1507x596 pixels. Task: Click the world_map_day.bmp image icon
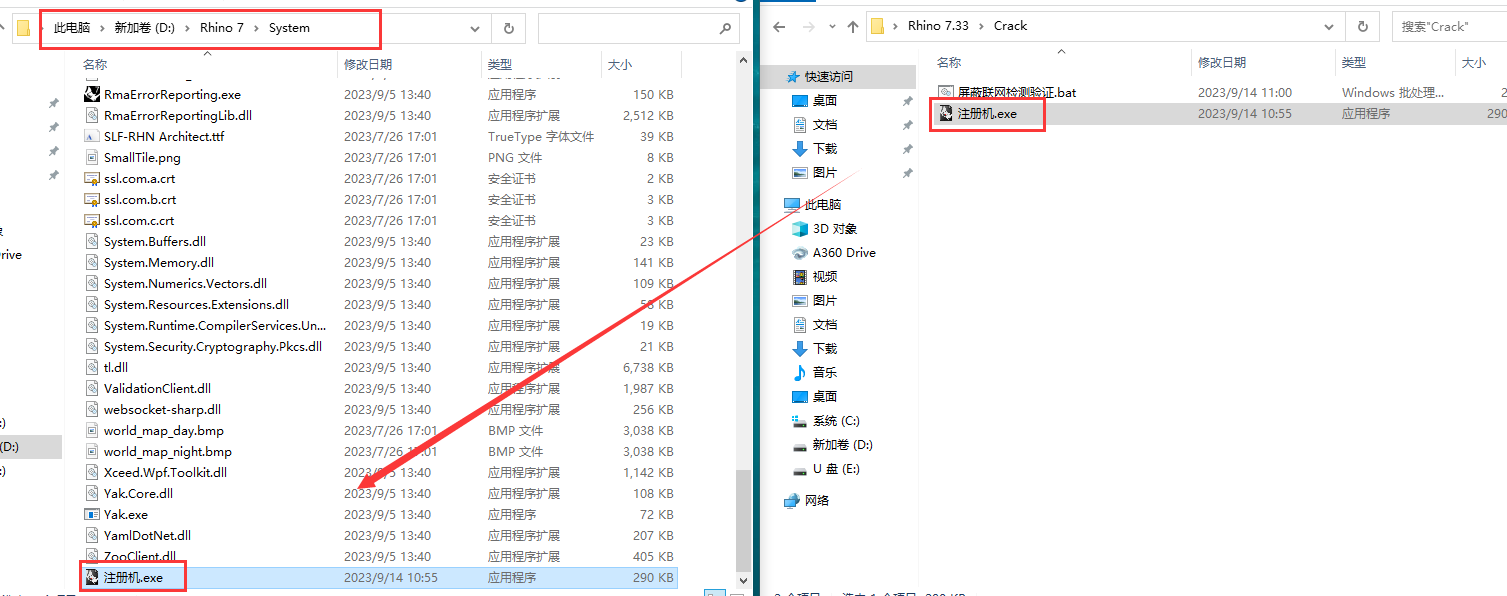(92, 431)
